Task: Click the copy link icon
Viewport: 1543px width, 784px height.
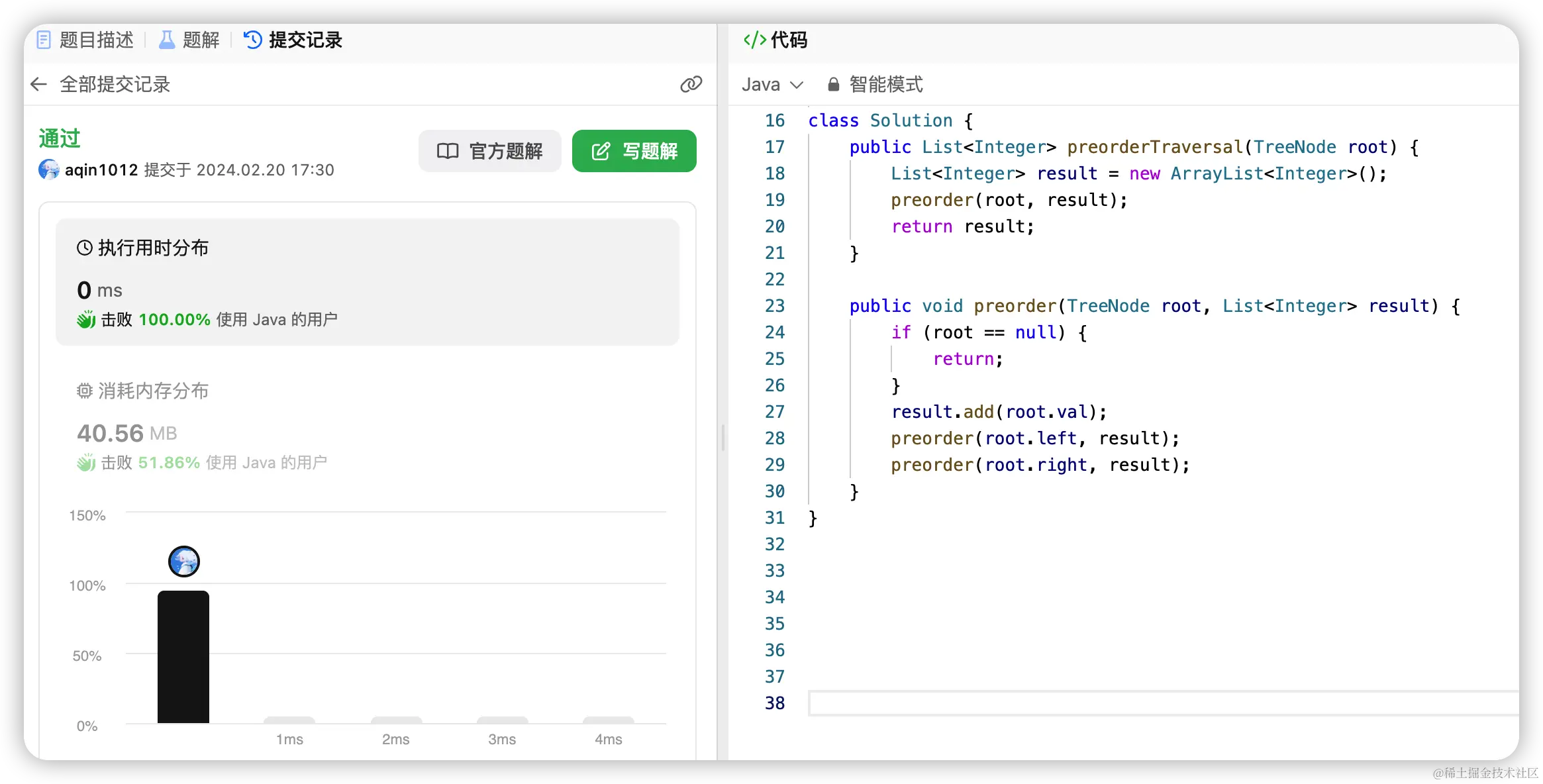Action: (x=691, y=84)
